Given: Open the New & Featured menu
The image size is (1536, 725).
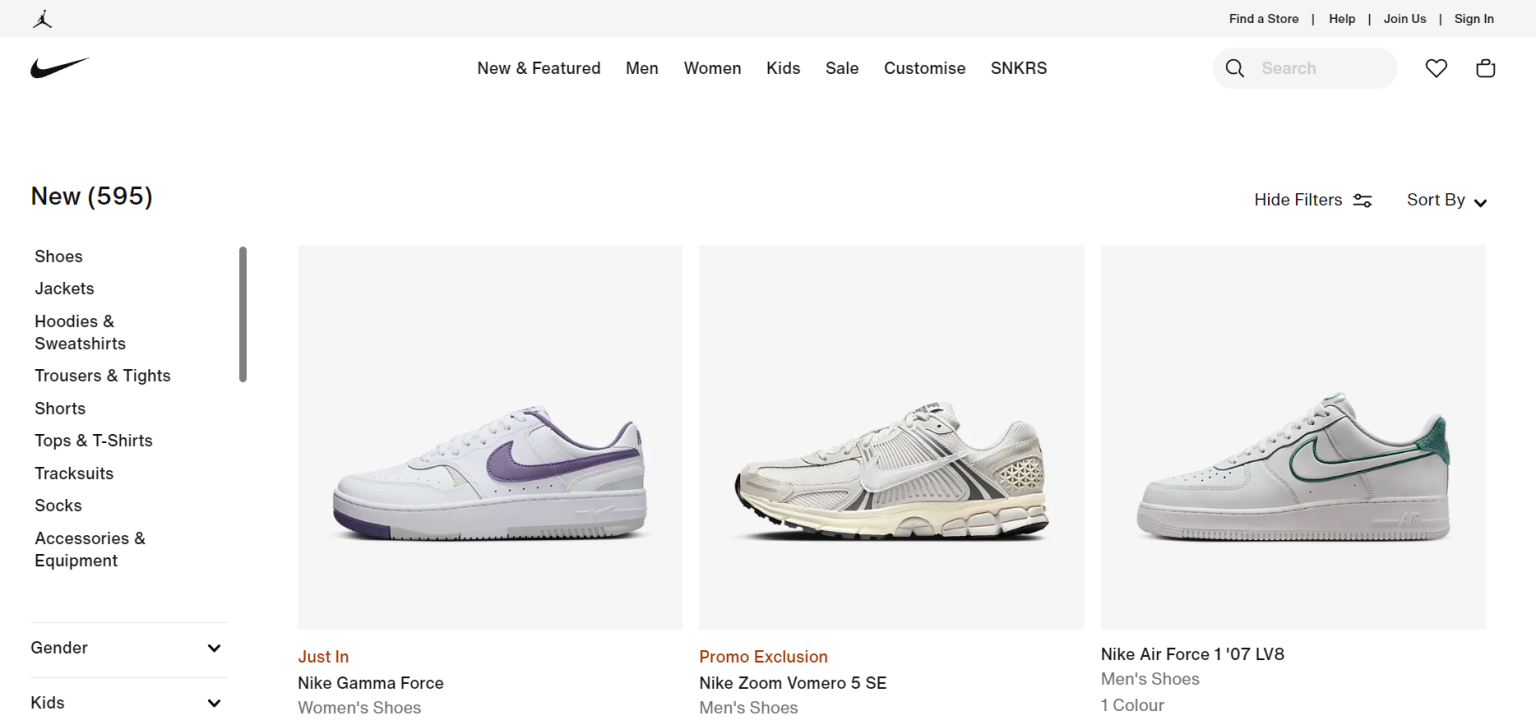Looking at the screenshot, I should tap(539, 68).
